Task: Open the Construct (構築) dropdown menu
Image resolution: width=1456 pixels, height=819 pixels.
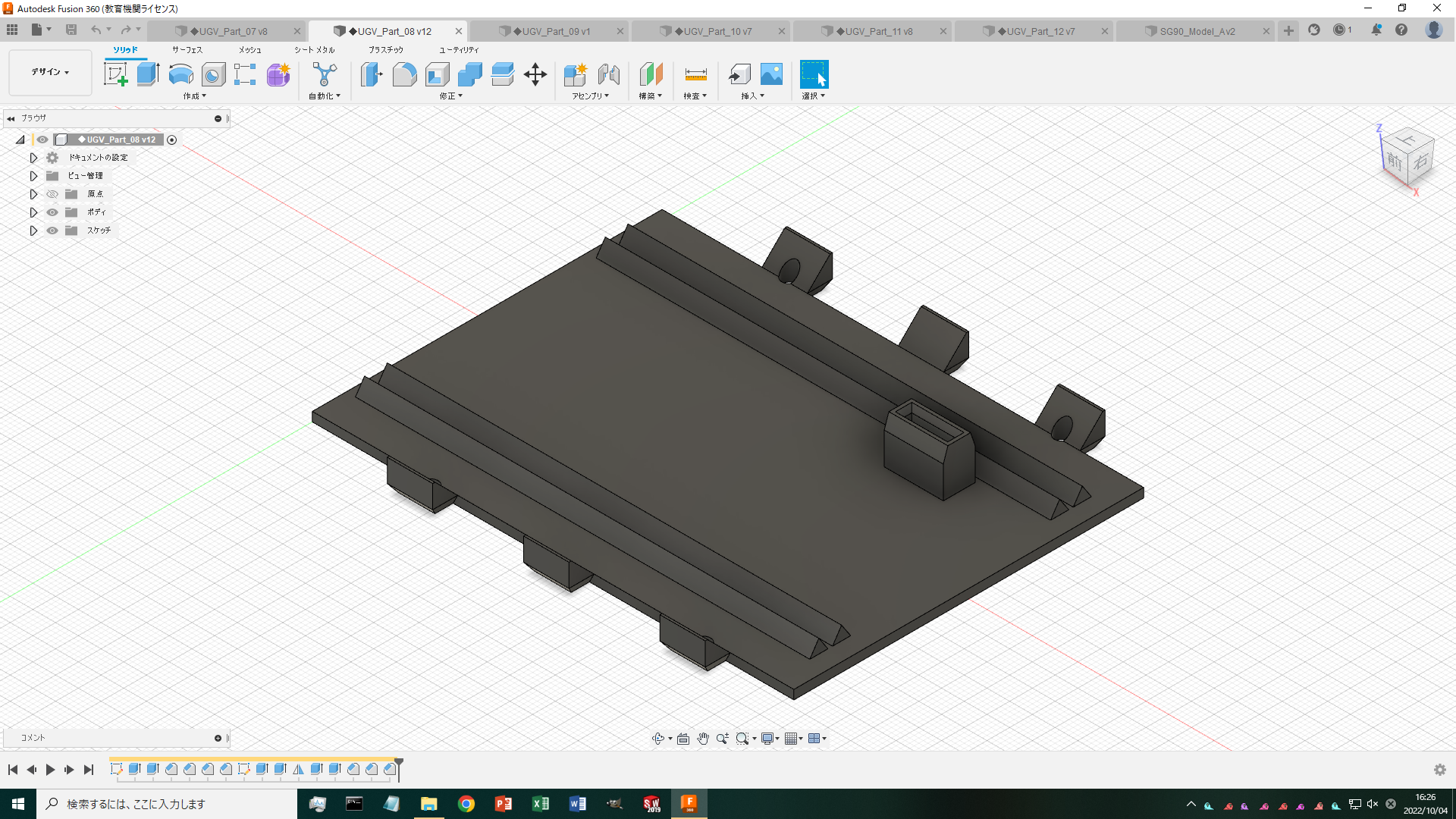Action: [x=651, y=96]
